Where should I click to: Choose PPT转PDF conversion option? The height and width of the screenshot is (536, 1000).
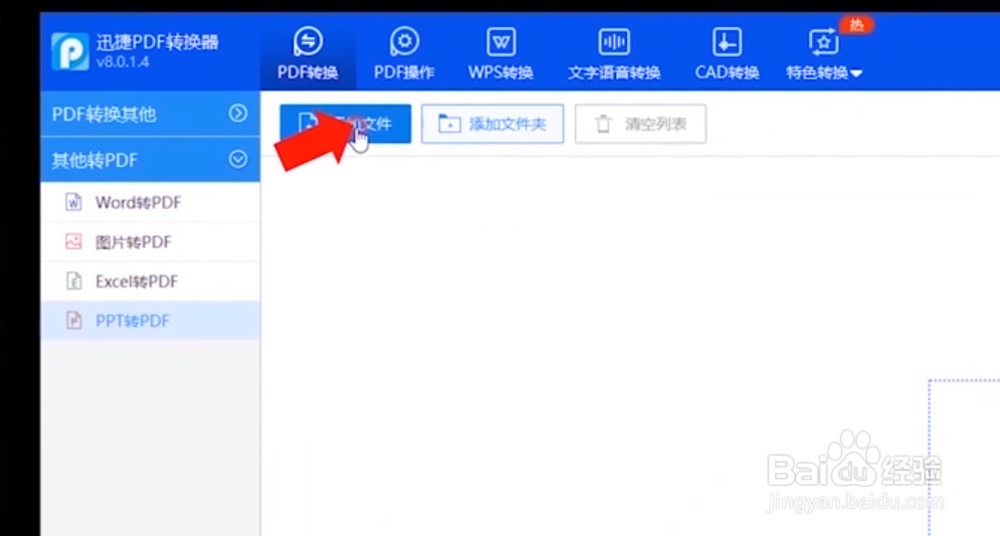(x=150, y=320)
